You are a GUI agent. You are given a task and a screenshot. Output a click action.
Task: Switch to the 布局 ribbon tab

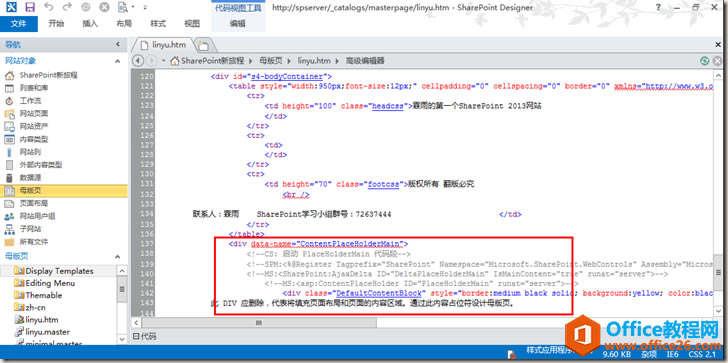click(124, 24)
